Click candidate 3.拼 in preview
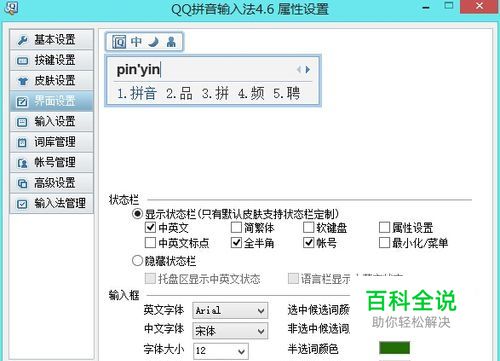This screenshot has width=500, height=361. click(215, 93)
